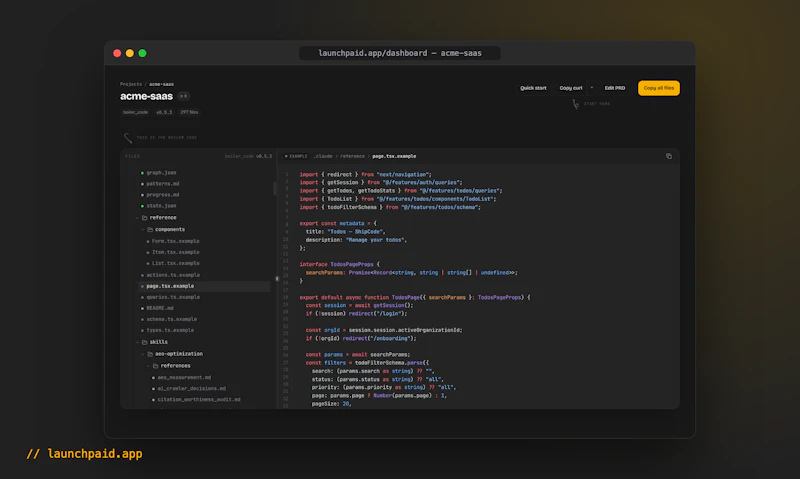800x479 pixels.
Task: Click the ⌘K shortcut badge beside acme-saas
Action: (184, 96)
